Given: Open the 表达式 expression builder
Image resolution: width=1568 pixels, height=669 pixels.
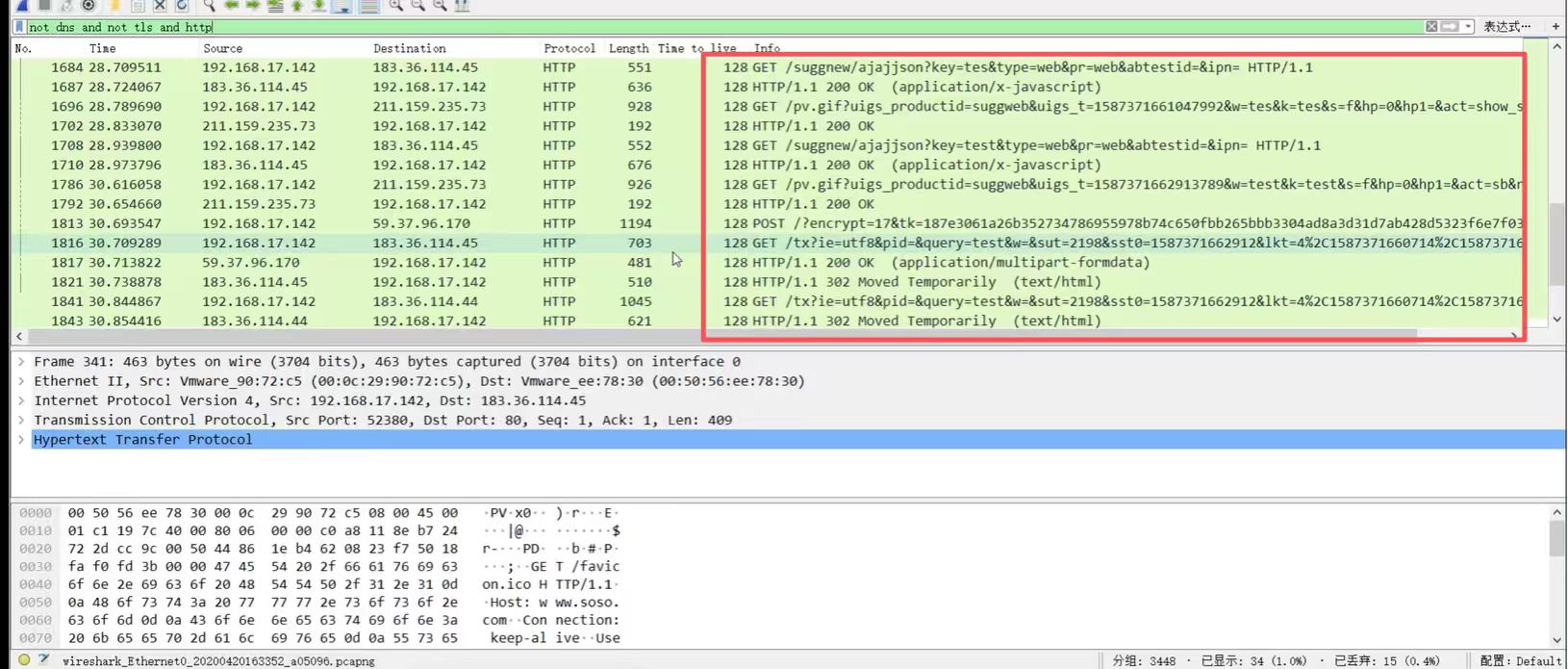Looking at the screenshot, I should click(x=1506, y=27).
